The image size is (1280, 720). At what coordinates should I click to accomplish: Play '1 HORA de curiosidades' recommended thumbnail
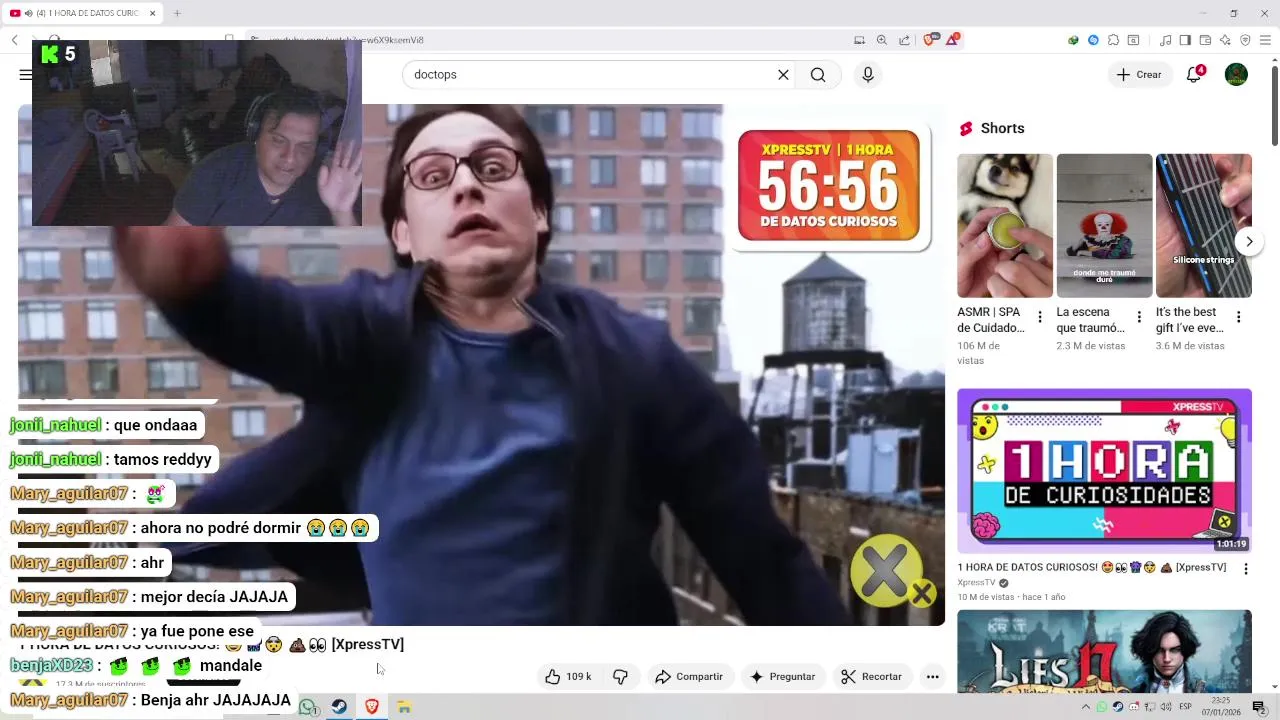tap(1104, 471)
